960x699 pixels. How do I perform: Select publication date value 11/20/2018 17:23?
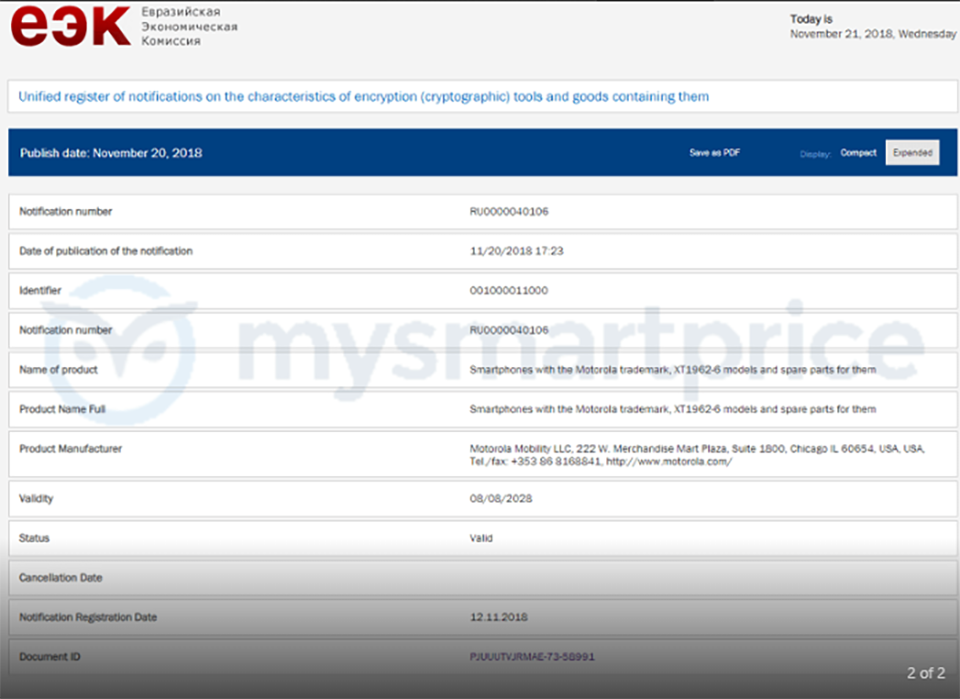click(516, 251)
